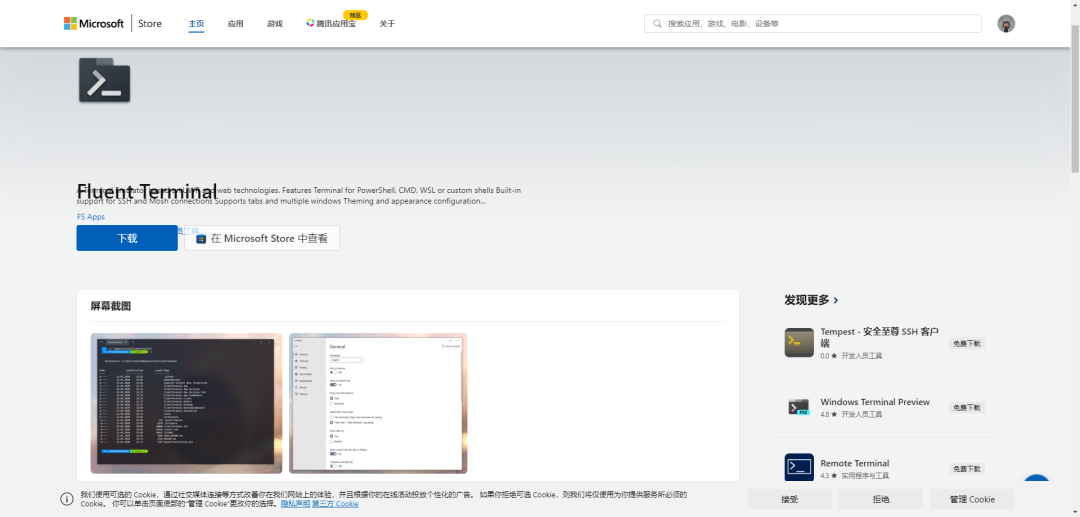Open the General settings screenshot thumbnail

(378, 403)
